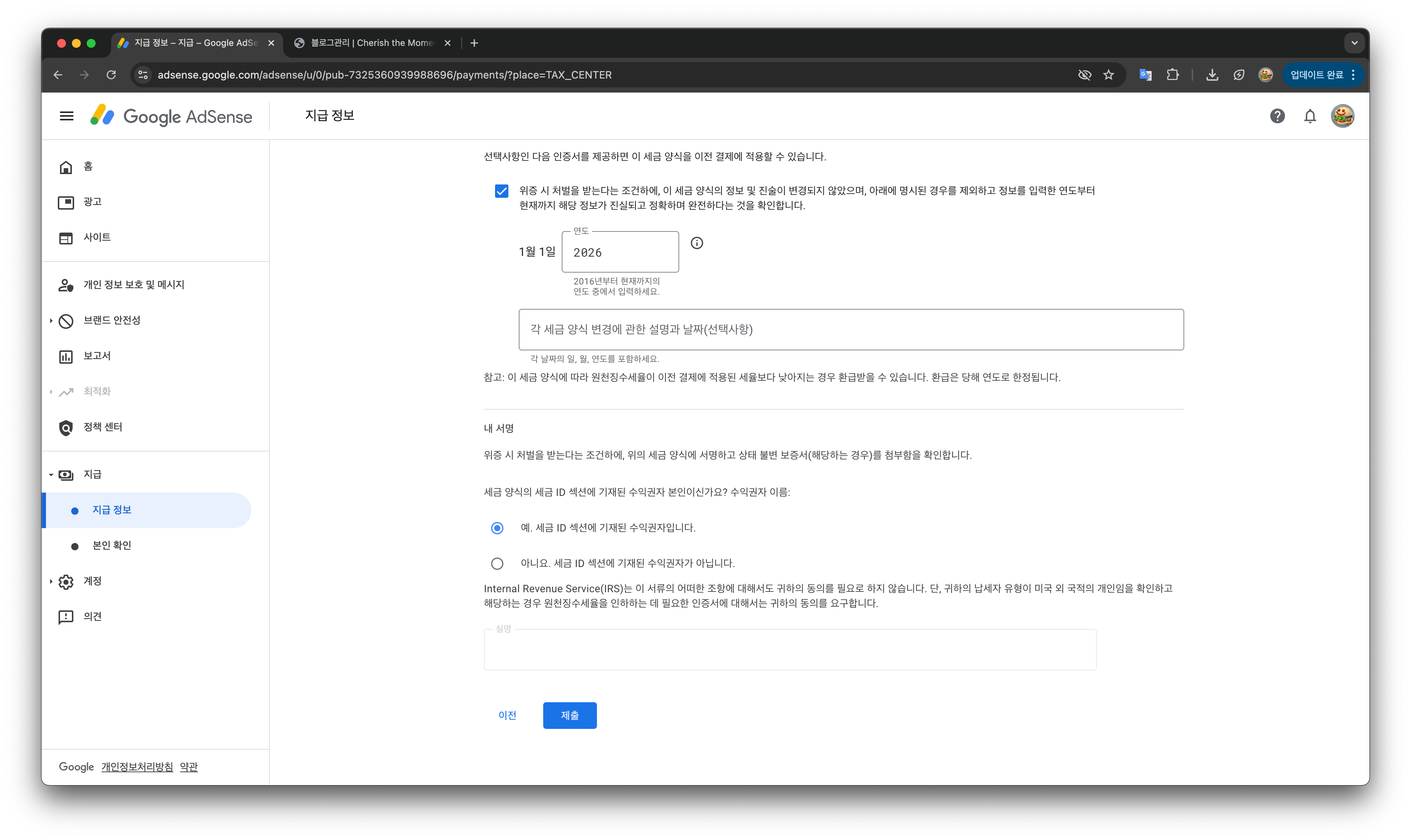This screenshot has width=1411, height=840.
Task: Open the Chrome profile avatar
Action: point(1265,75)
